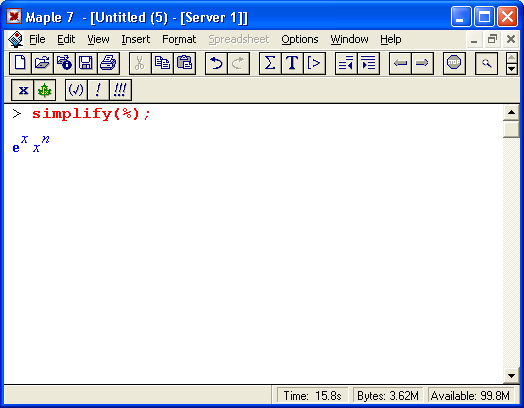The image size is (524, 408).
Task: Open the Help menu
Action: (x=391, y=39)
